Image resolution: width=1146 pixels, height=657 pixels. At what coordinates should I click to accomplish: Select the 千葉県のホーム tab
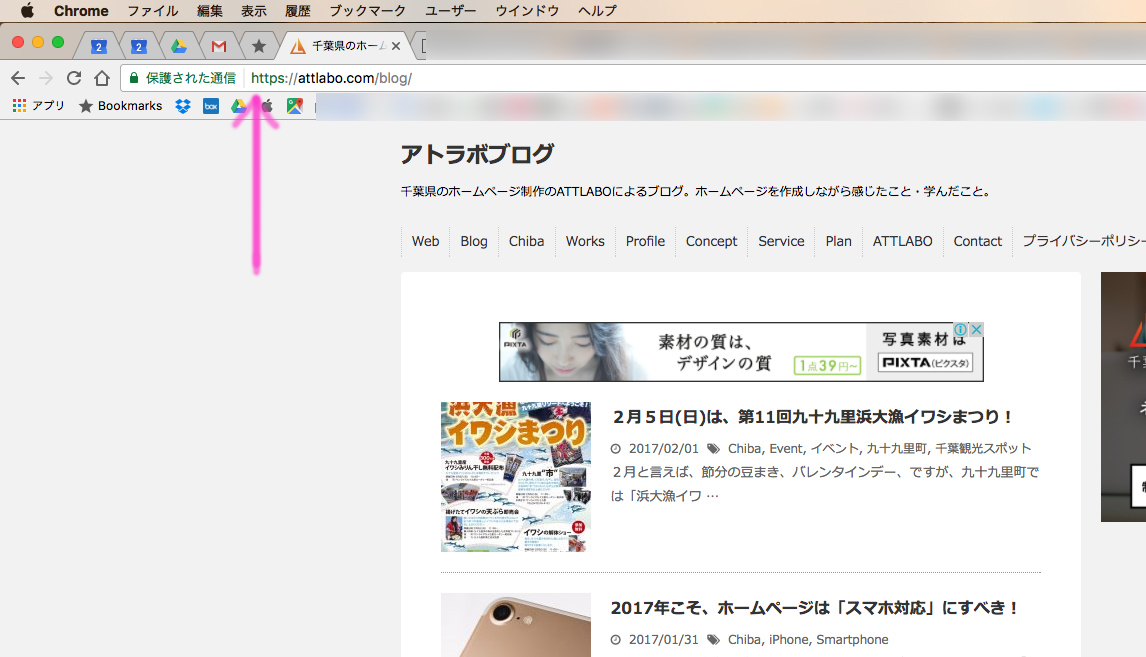coord(345,46)
